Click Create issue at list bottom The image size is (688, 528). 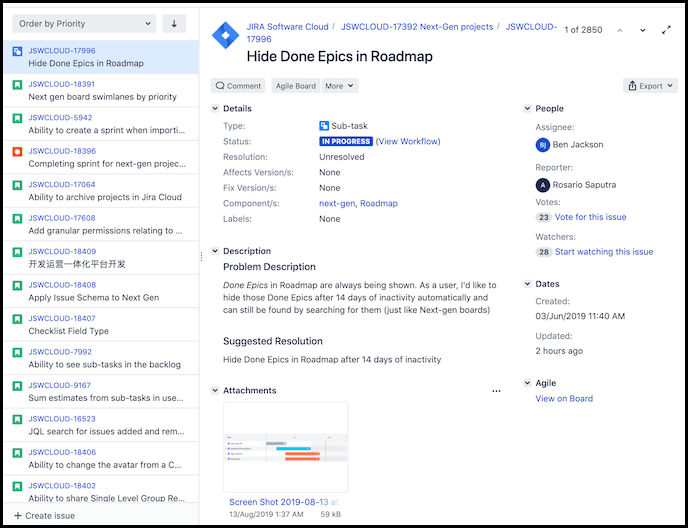45,516
